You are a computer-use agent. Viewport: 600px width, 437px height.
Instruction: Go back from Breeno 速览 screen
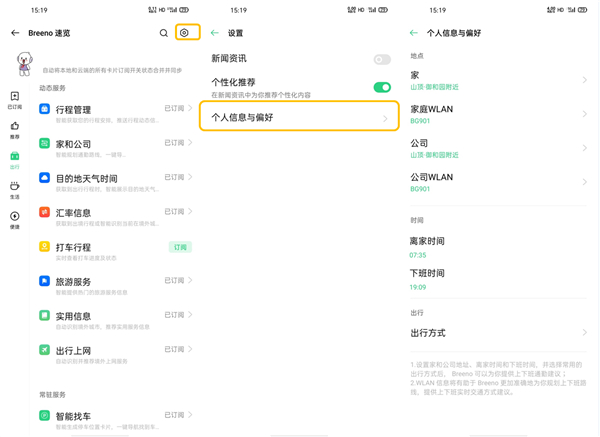15,33
